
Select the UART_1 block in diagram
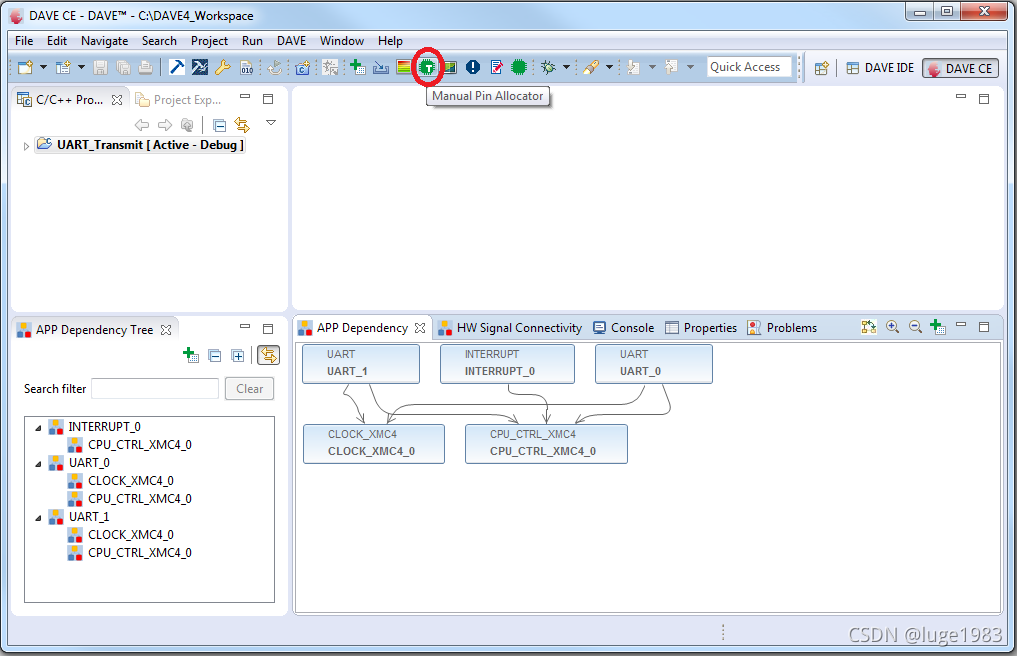[x=361, y=363]
